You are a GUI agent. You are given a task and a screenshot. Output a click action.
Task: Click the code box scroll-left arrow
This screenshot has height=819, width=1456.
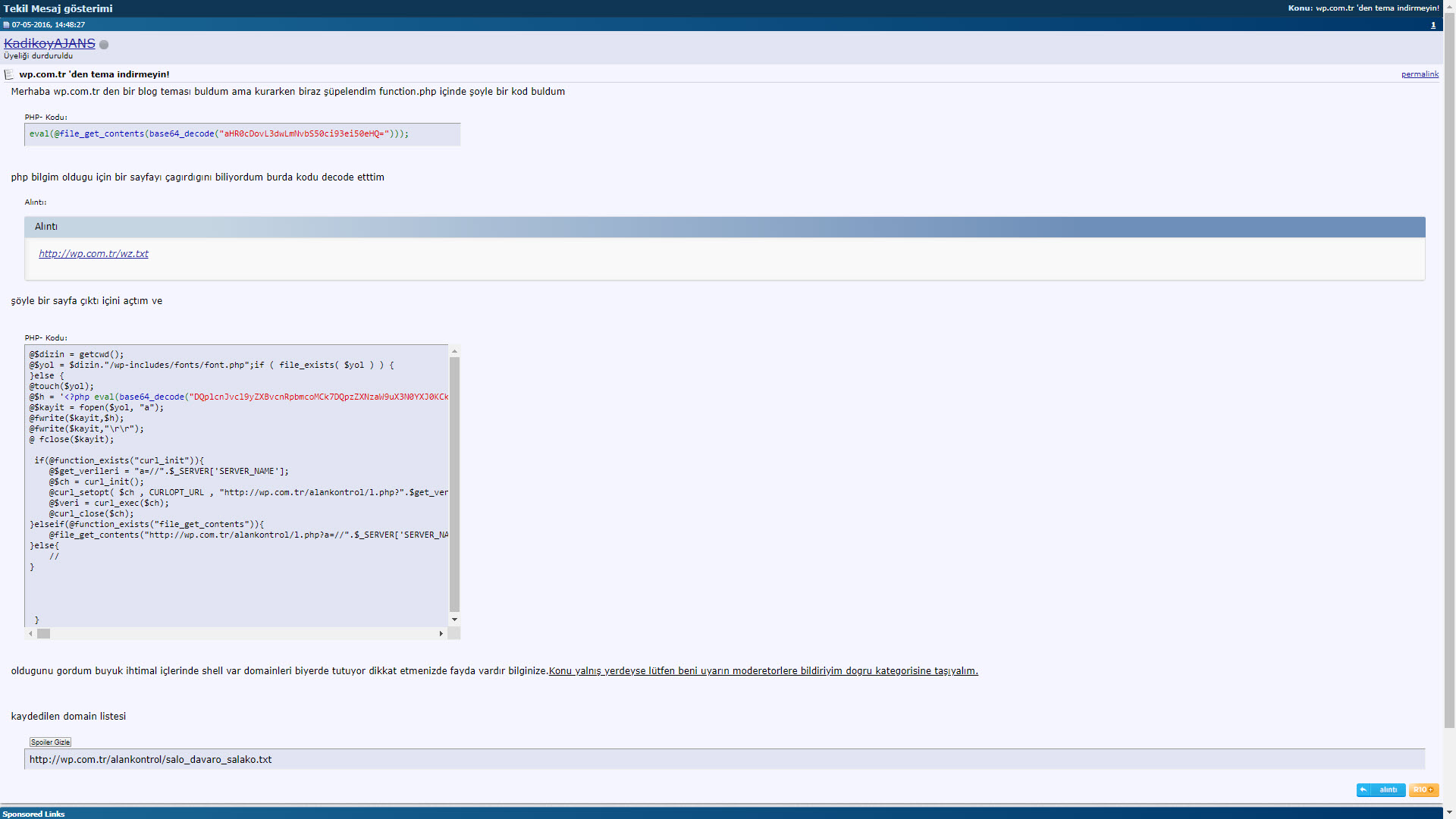click(31, 633)
